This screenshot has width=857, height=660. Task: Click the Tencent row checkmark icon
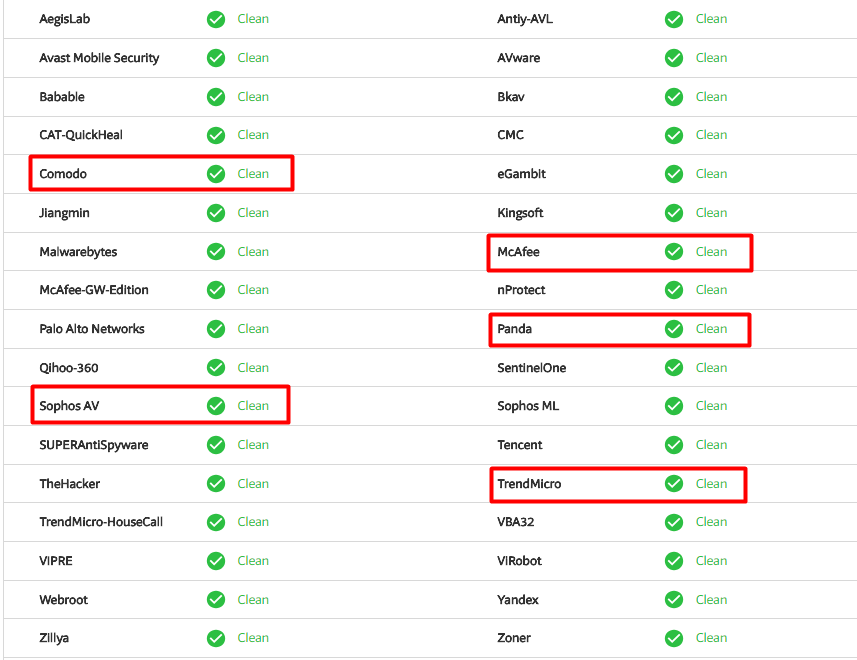674,445
